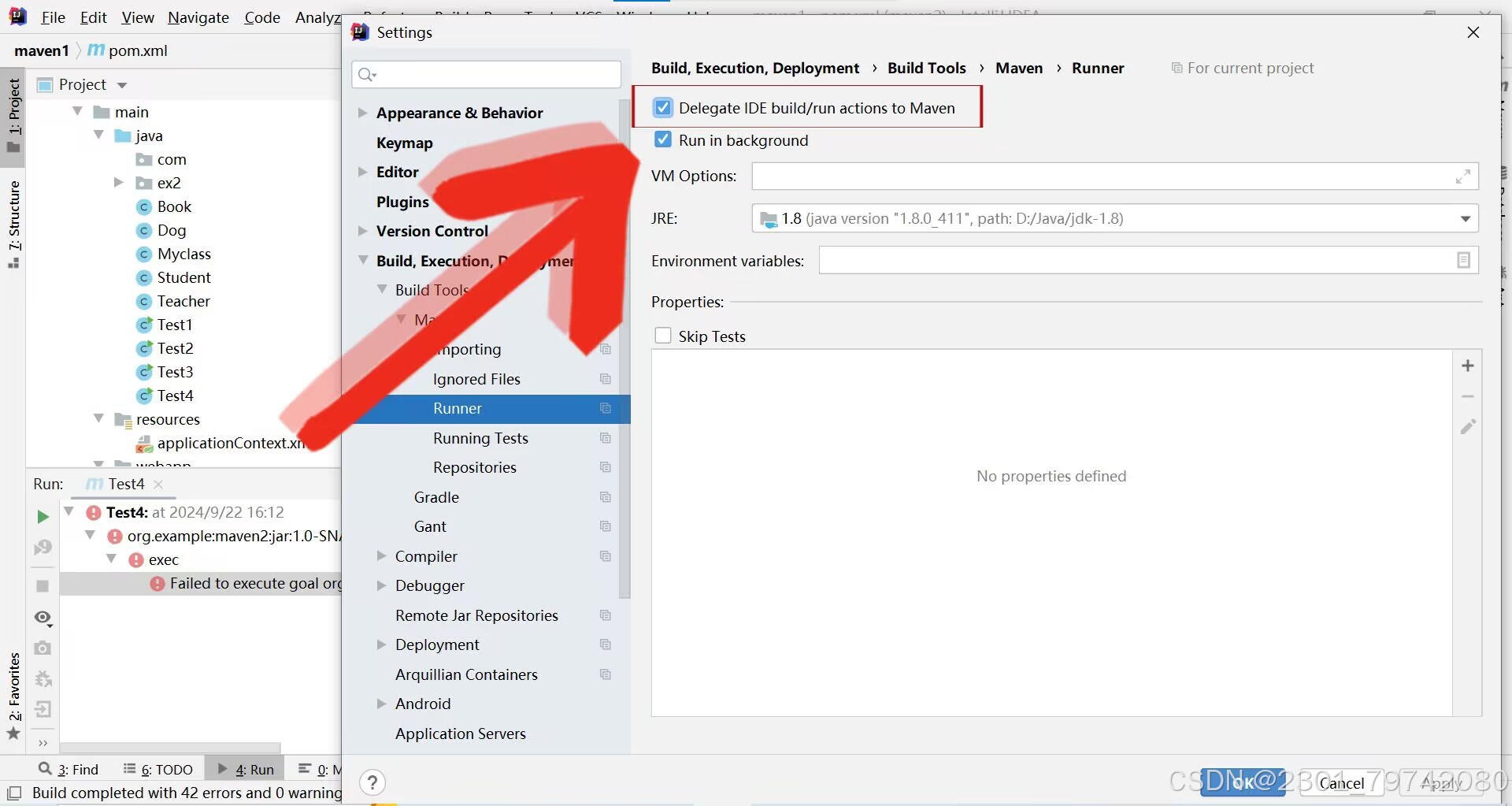This screenshot has width=1512, height=806.
Task: Click the minus Remove property icon
Action: coord(1468,396)
